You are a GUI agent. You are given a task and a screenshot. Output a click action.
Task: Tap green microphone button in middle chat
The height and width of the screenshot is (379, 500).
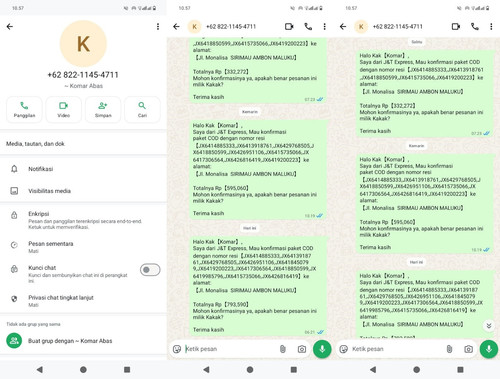tap(322, 349)
